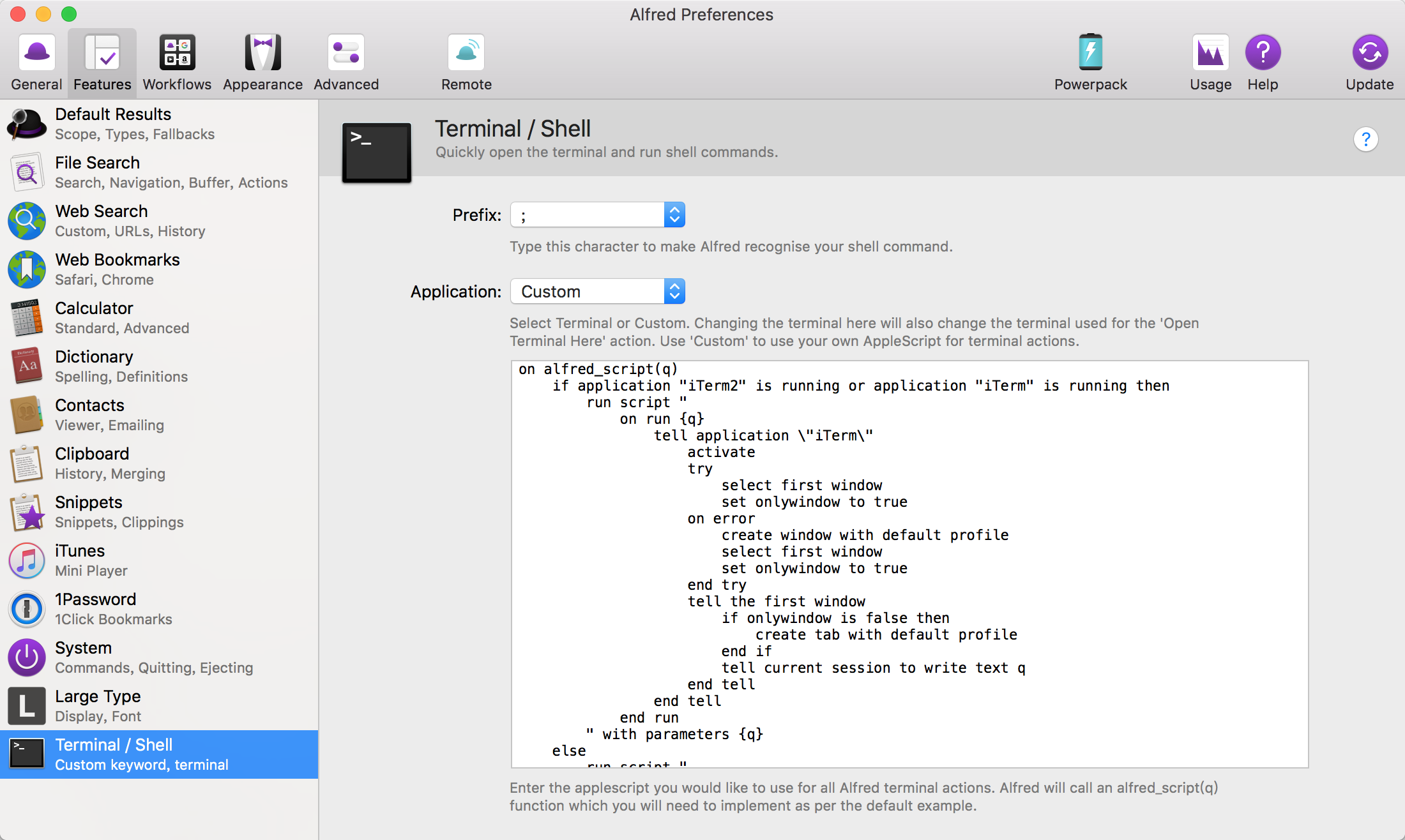Viewport: 1405px width, 840px height.
Task: Open the Advanced settings tab
Action: (x=346, y=63)
